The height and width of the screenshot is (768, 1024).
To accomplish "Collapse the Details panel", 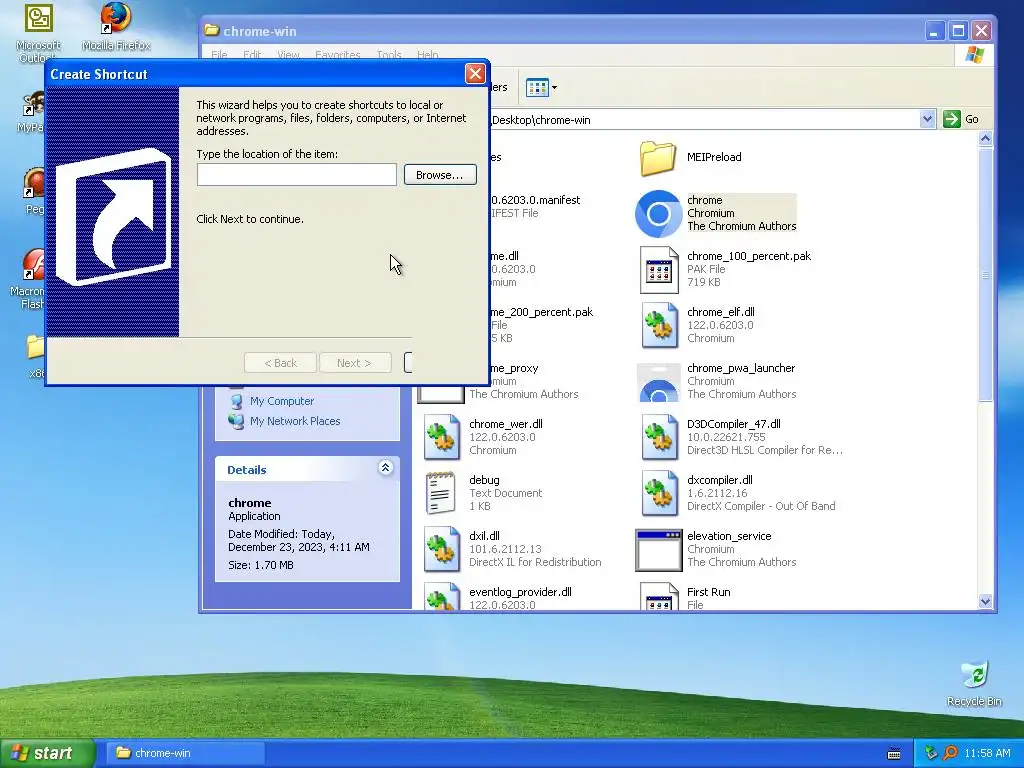I will coord(385,467).
